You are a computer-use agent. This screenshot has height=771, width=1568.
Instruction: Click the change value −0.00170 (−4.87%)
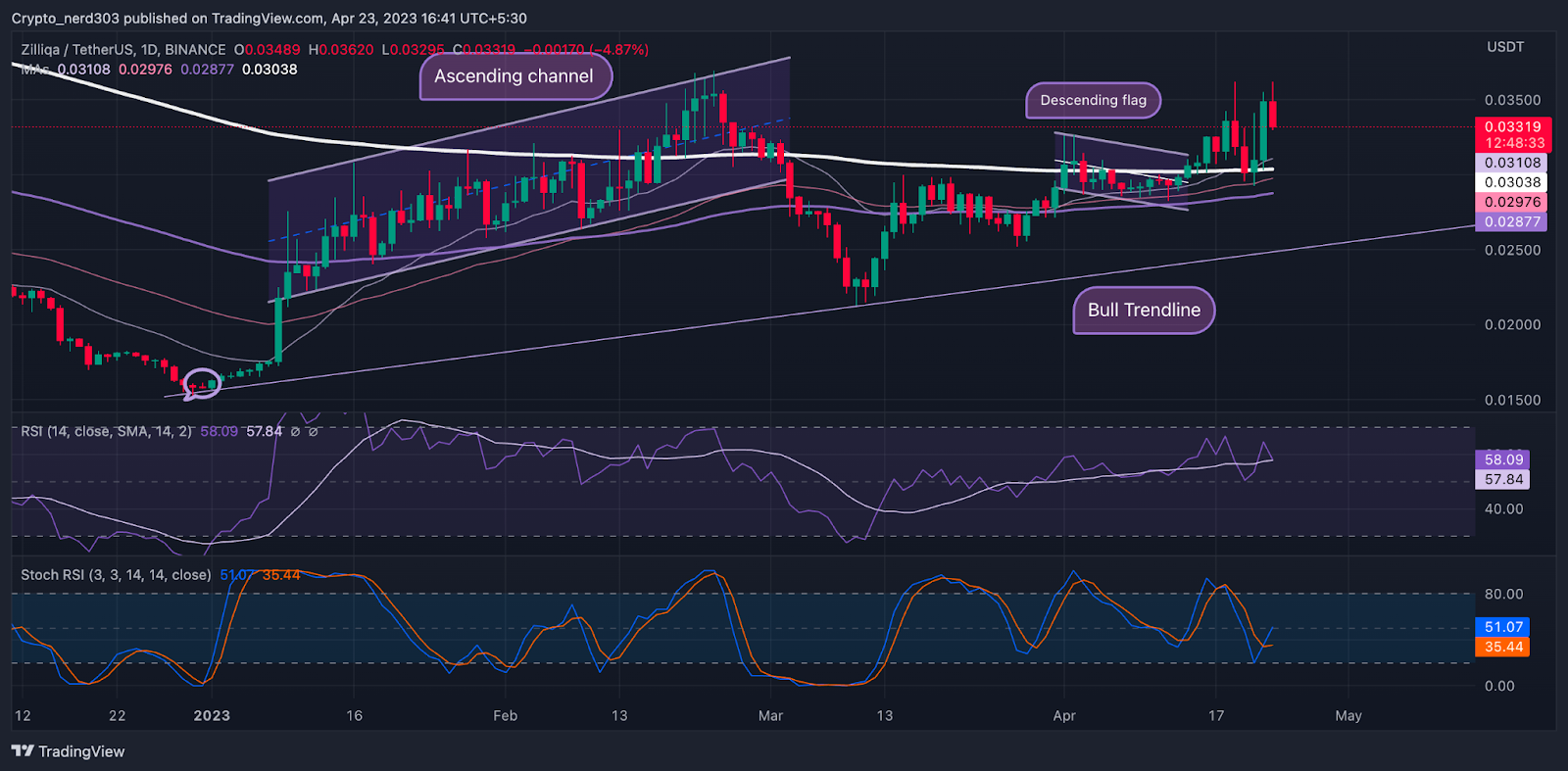click(x=586, y=50)
